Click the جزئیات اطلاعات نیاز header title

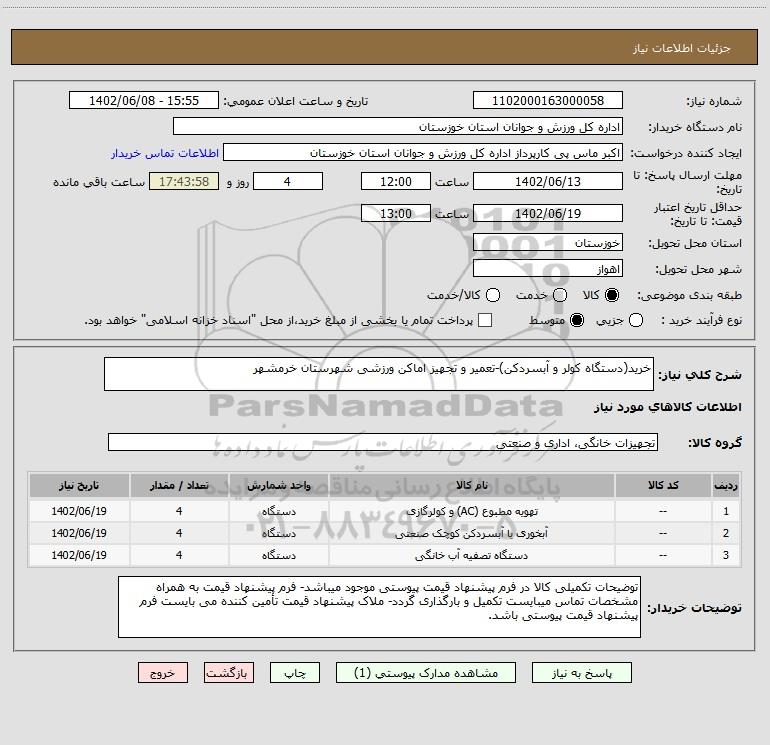click(x=682, y=48)
